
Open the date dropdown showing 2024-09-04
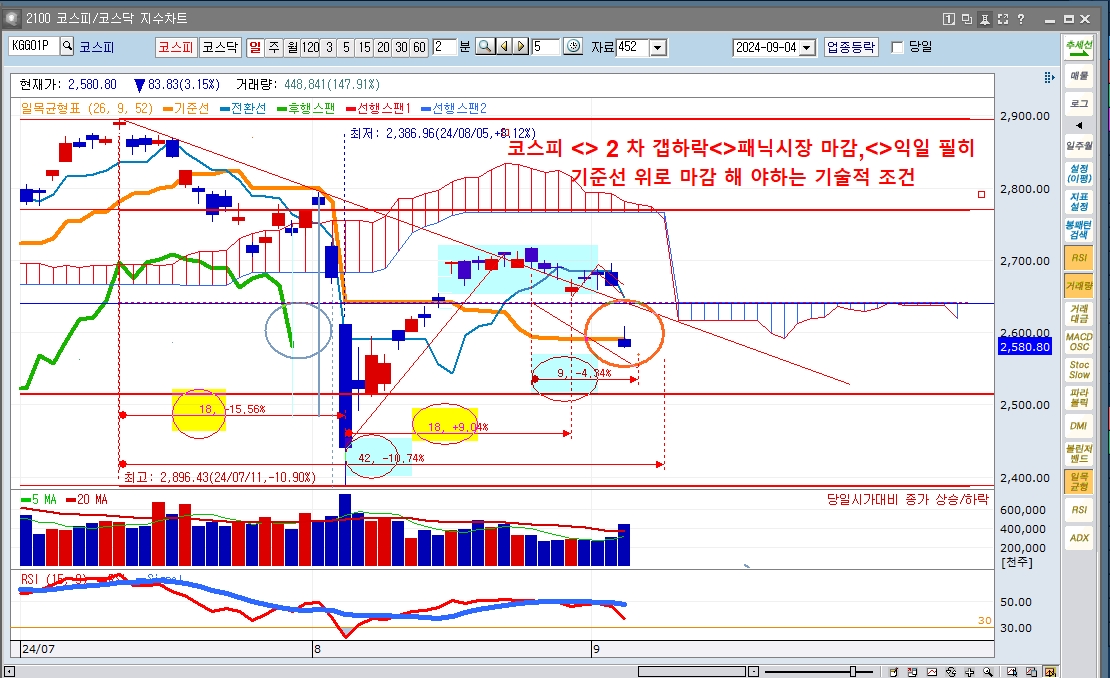tap(806, 47)
